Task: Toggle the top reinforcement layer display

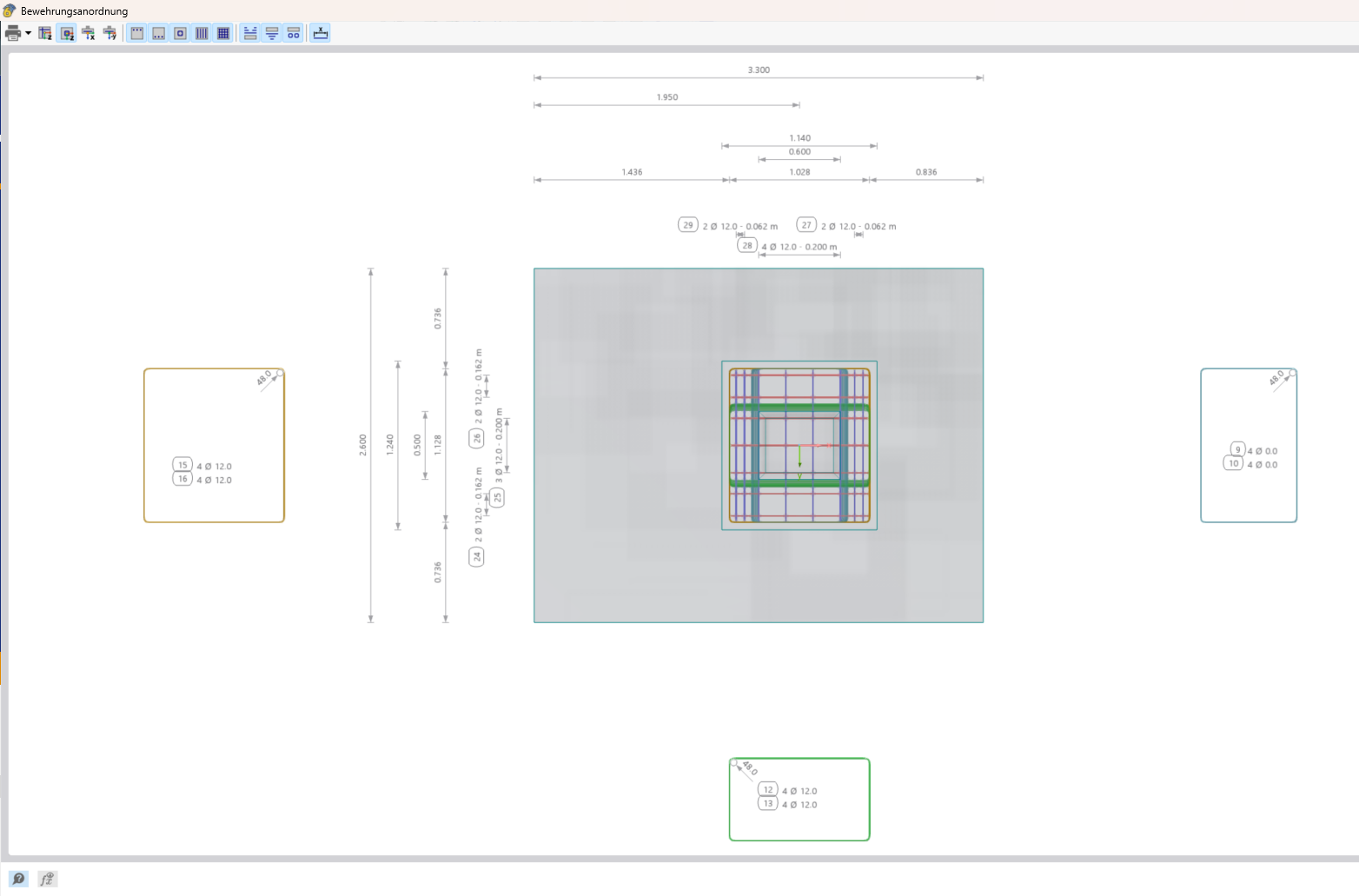Action: click(136, 33)
